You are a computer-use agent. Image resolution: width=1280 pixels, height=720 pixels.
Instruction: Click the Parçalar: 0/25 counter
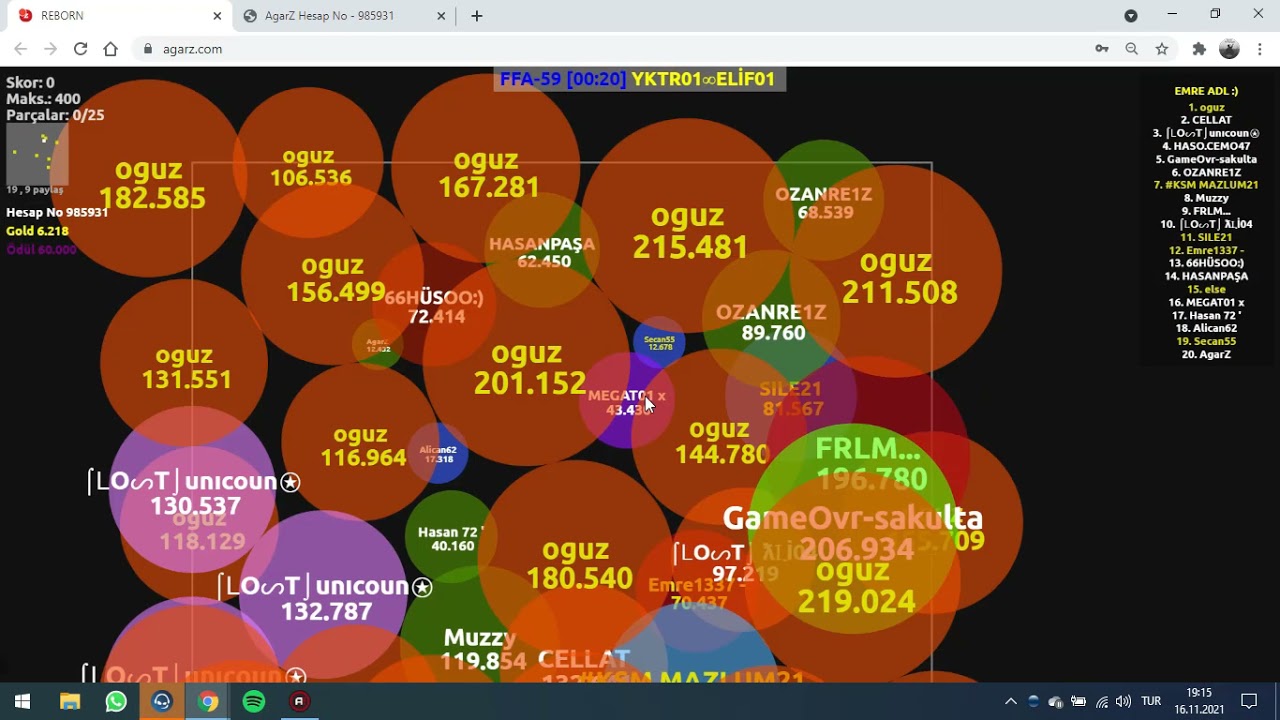tap(55, 115)
